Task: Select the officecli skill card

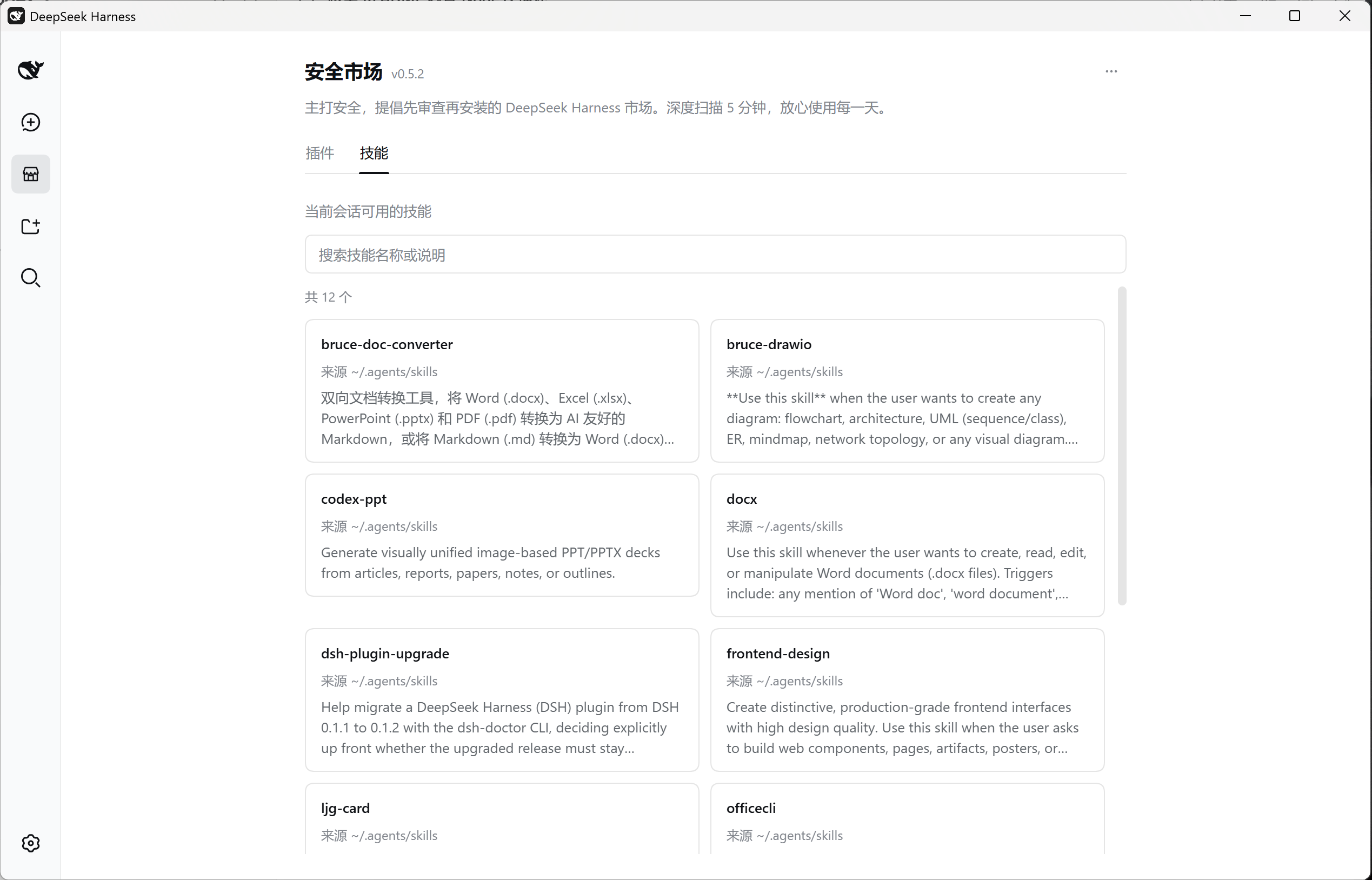Action: point(908,819)
